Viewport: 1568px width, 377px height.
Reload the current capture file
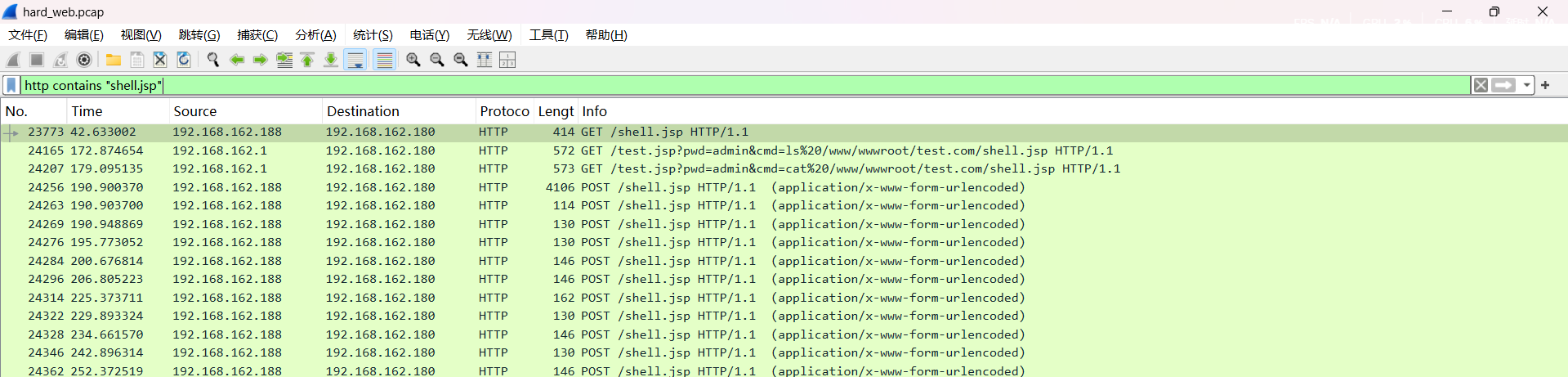[x=184, y=60]
